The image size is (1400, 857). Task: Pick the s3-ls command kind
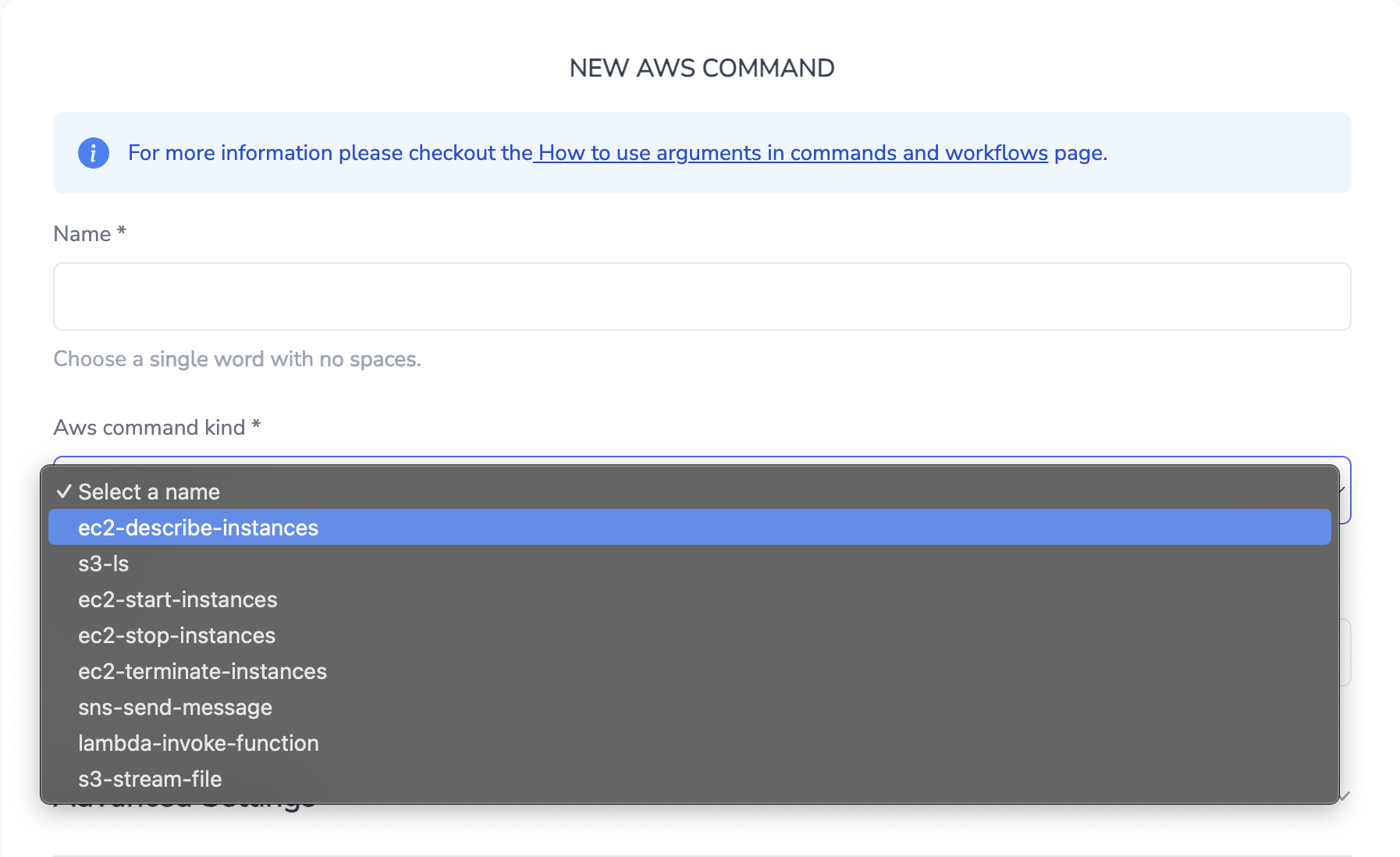tap(690, 564)
